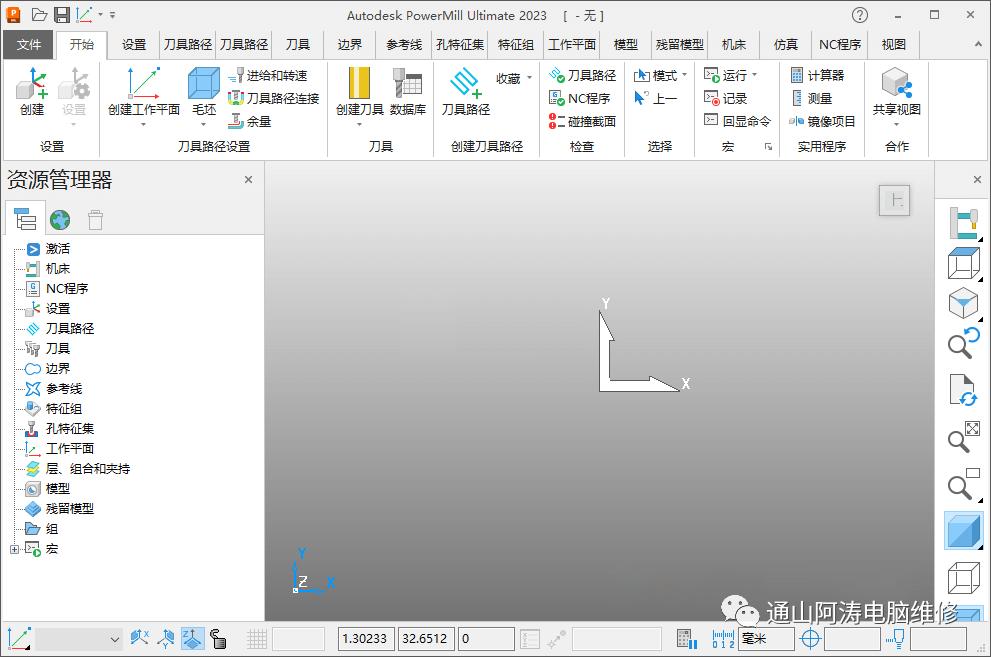Open the 计算器 calculator
991x657 pixels.
click(817, 76)
